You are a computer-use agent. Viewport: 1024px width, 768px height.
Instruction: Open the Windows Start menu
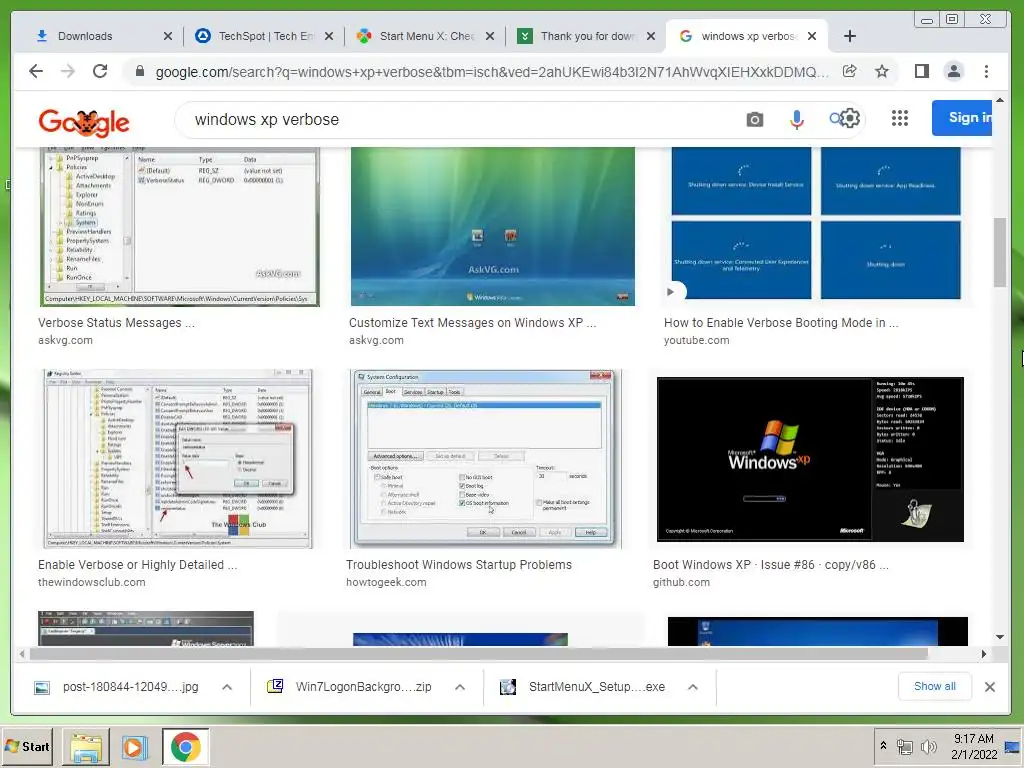[27, 746]
